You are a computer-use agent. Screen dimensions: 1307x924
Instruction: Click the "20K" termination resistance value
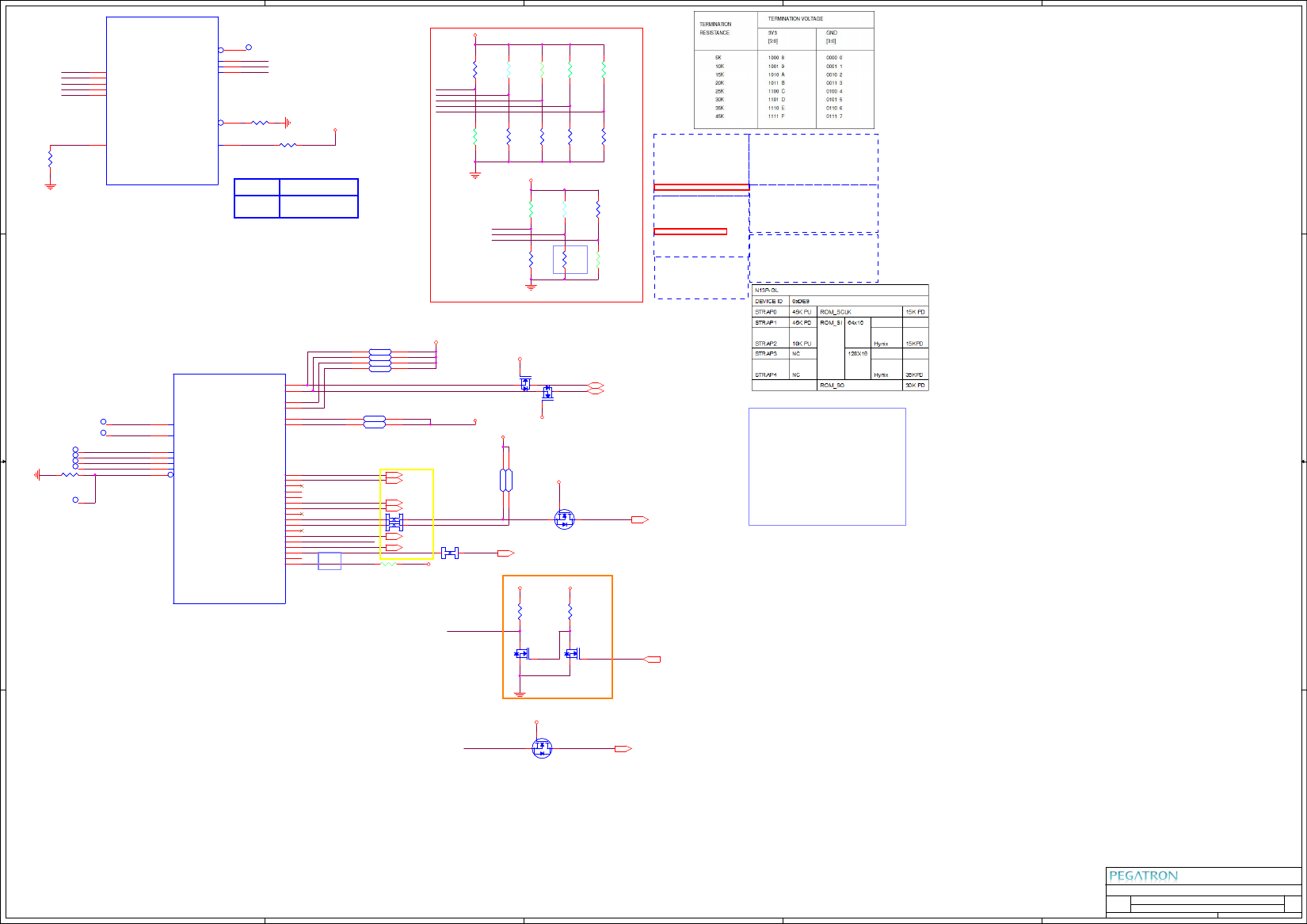pyautogui.click(x=719, y=83)
